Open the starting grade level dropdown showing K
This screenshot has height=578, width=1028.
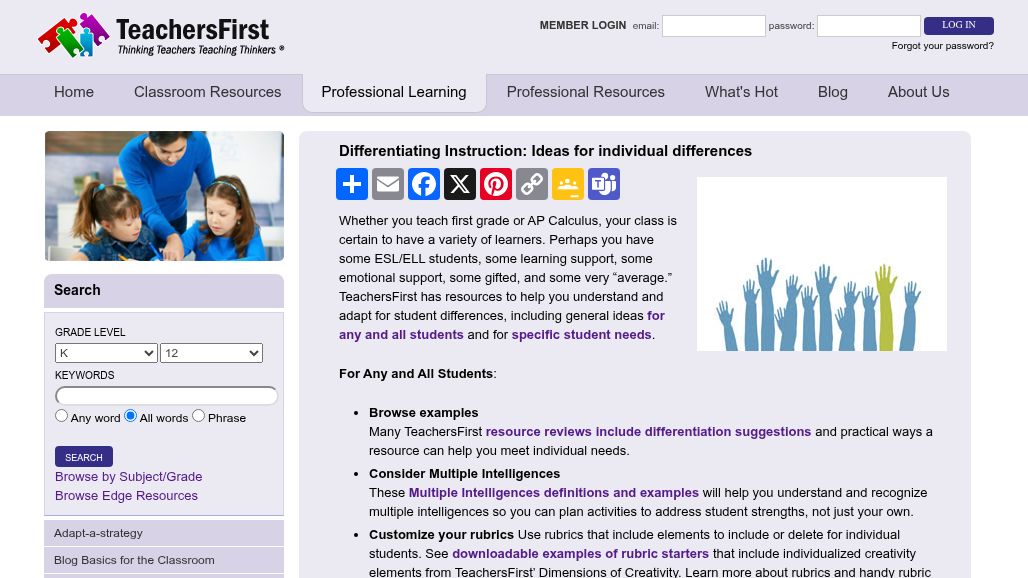106,353
